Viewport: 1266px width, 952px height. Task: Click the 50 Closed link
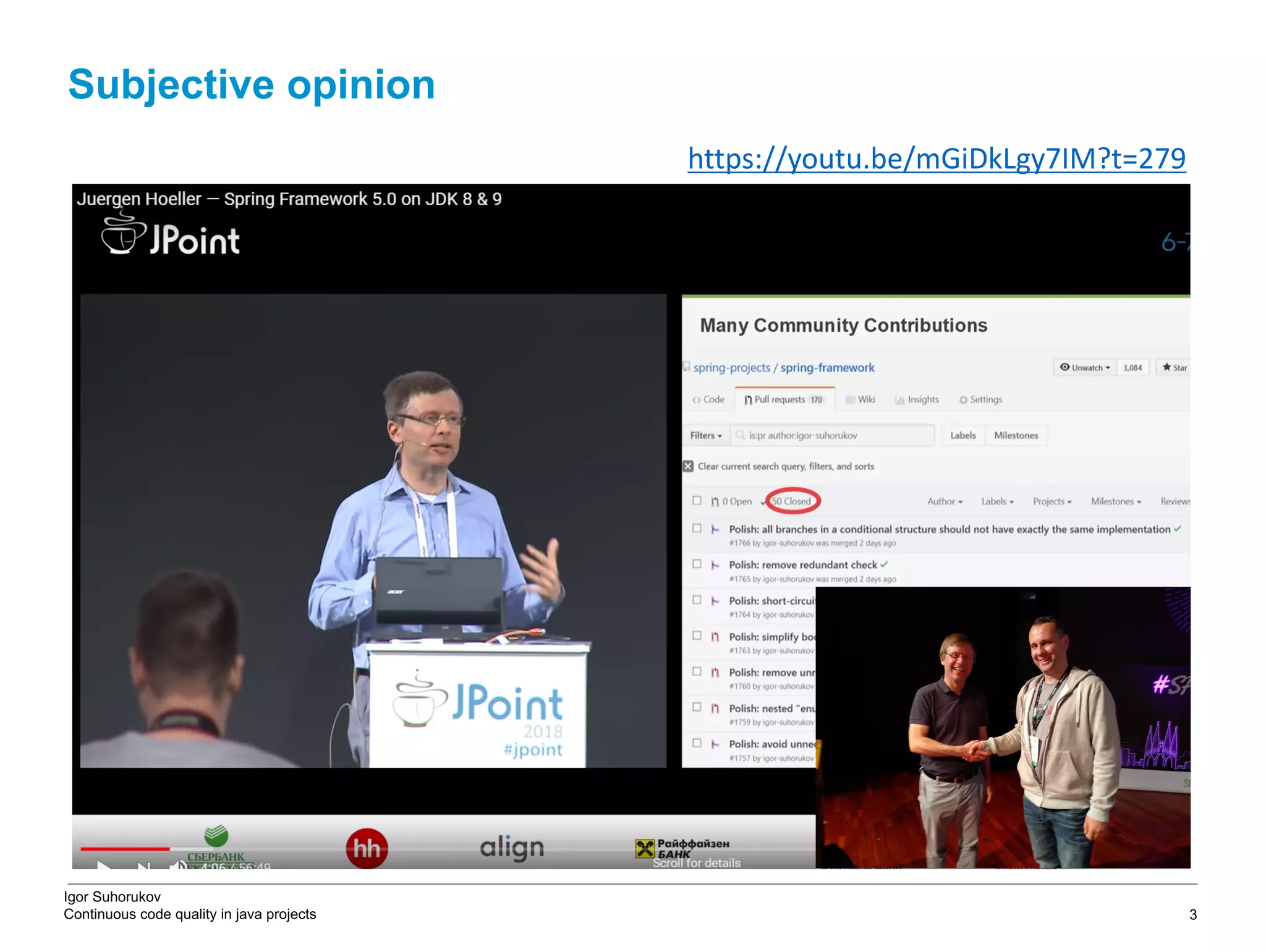[x=792, y=501]
